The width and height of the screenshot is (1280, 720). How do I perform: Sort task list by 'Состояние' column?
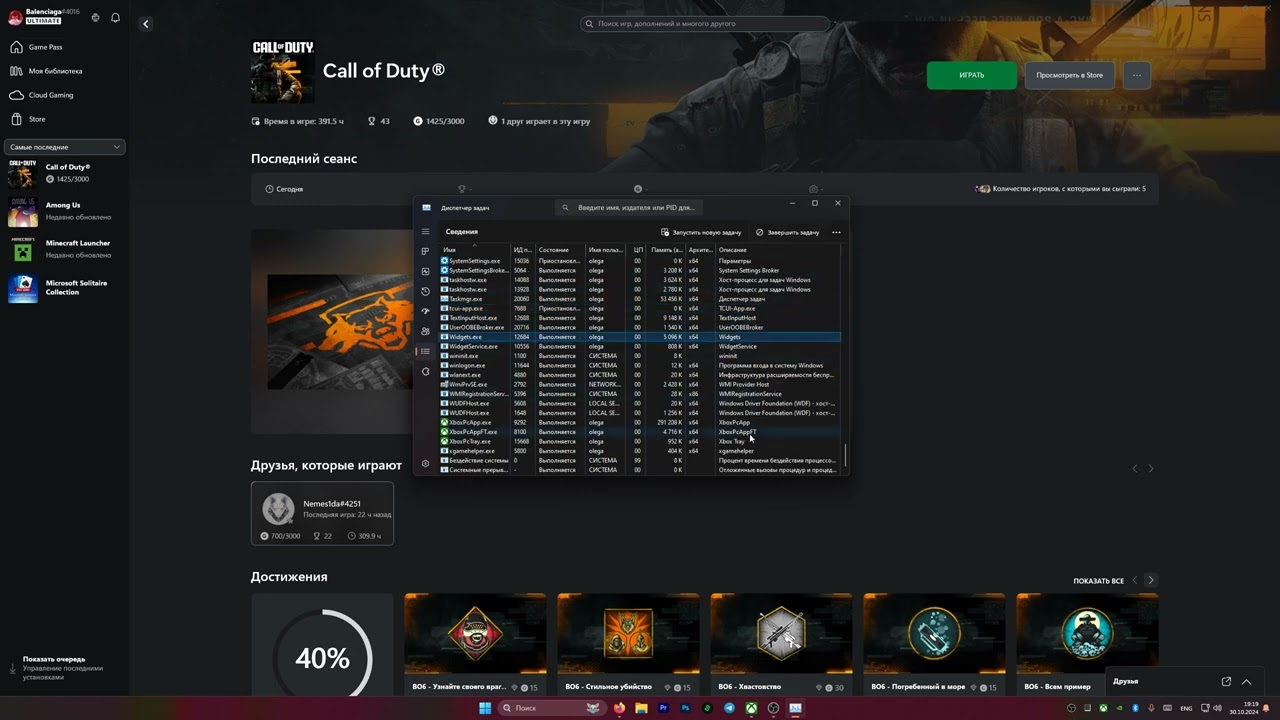[x=560, y=250]
